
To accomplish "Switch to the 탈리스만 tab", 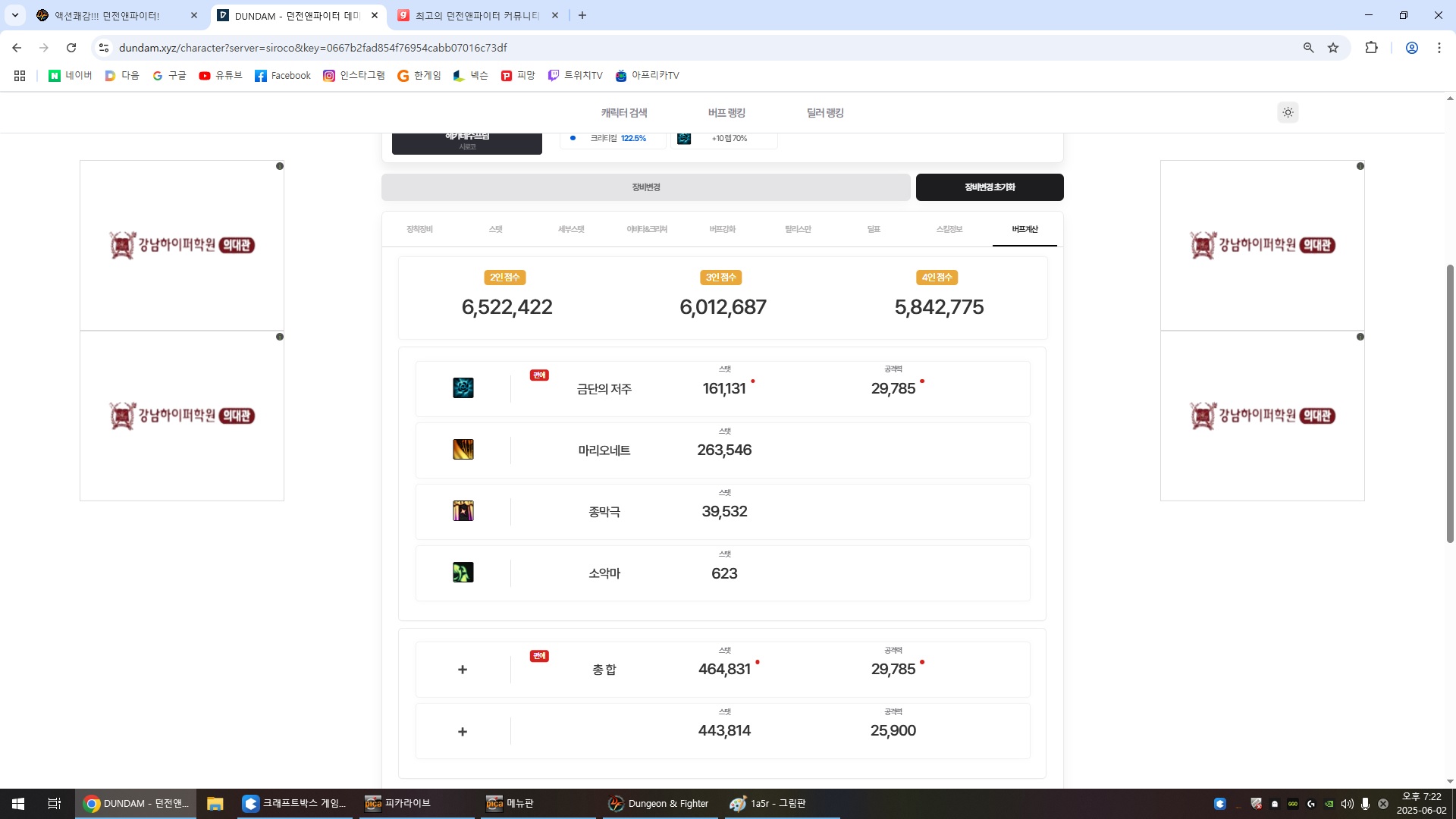I will pos(798,229).
